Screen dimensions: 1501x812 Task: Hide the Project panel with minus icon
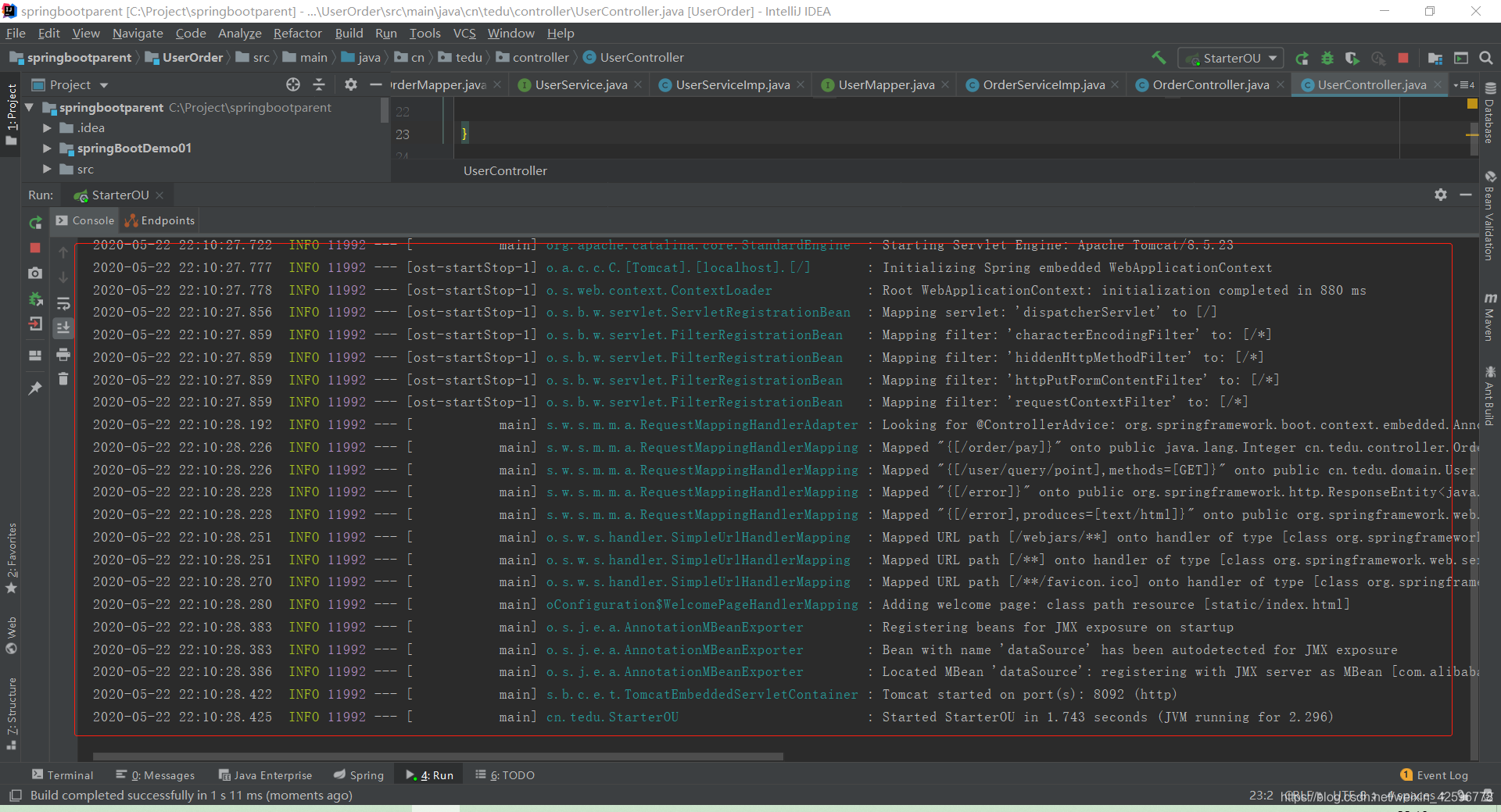click(x=376, y=84)
